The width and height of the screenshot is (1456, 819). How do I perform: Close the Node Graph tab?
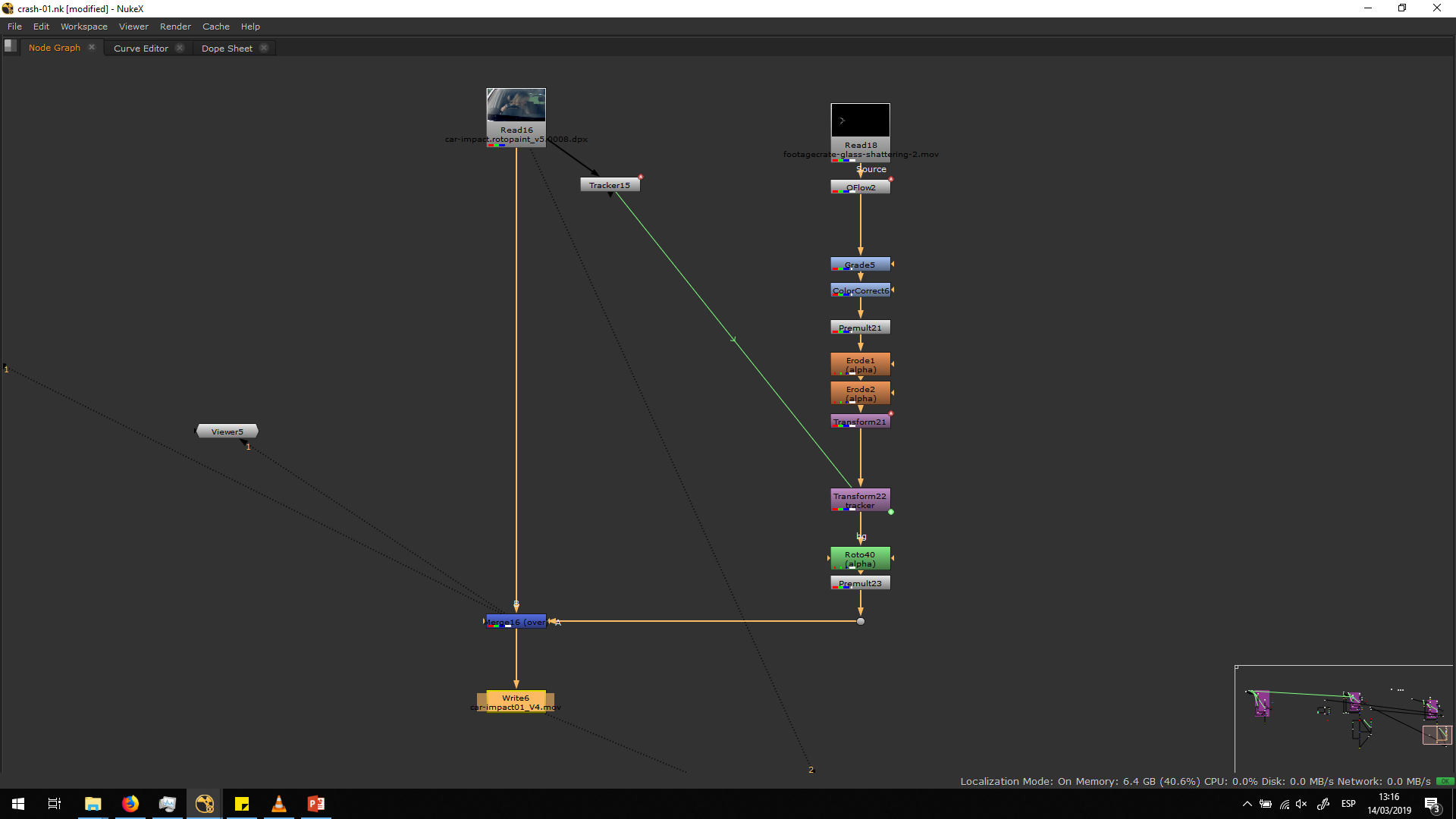pos(92,47)
